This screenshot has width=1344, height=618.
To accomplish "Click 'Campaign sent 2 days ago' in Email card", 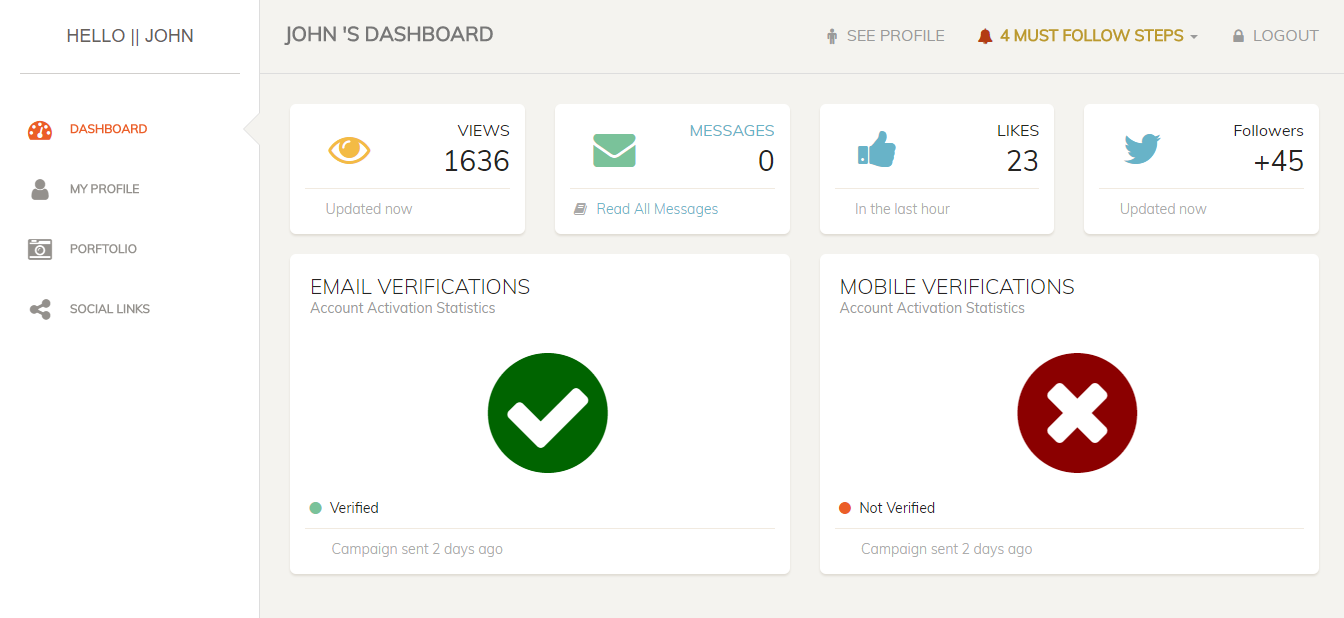I will [417, 549].
